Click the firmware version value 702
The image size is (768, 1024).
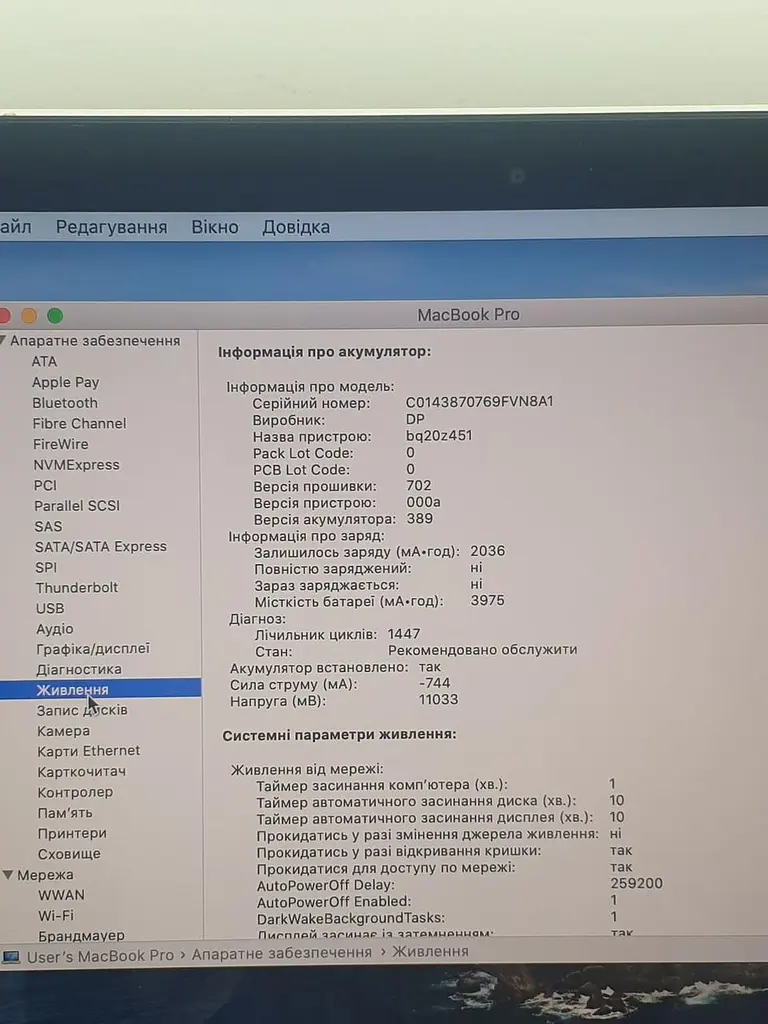pos(419,485)
